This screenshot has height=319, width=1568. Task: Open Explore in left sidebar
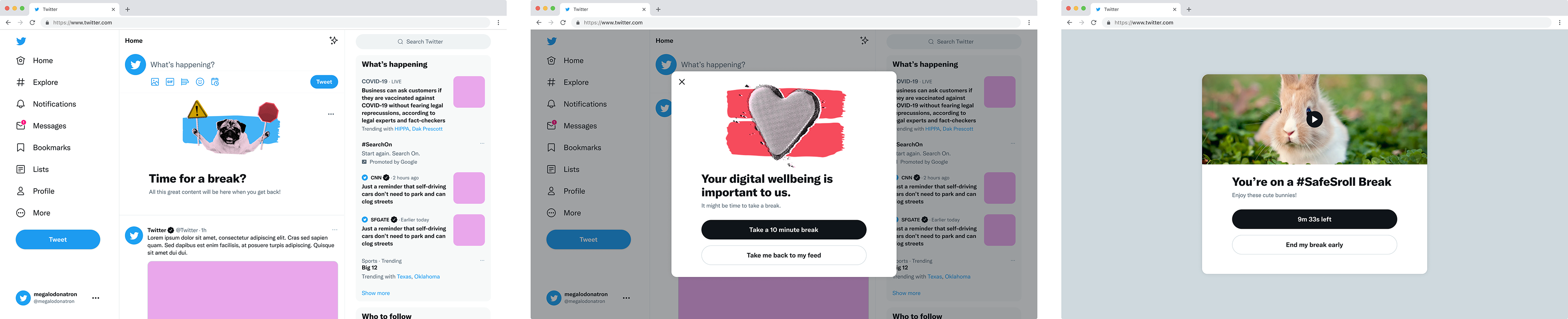37,82
